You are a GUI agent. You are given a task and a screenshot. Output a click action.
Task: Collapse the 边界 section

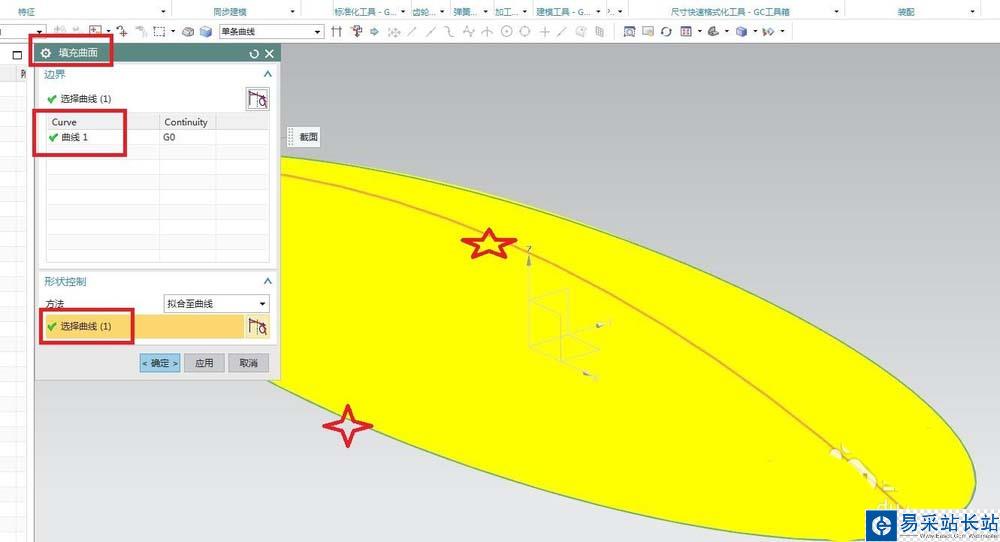pyautogui.click(x=268, y=74)
